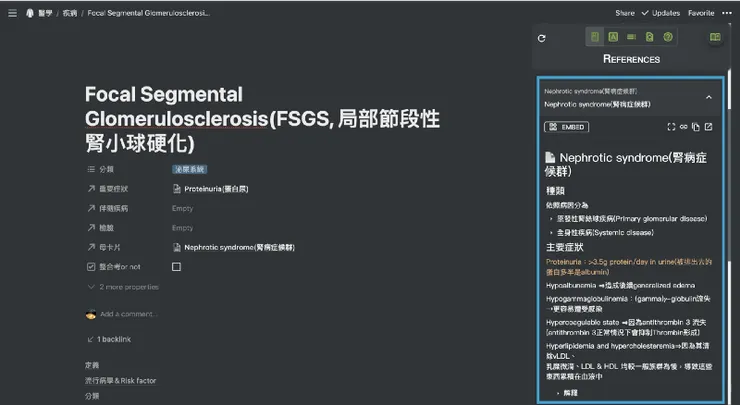The height and width of the screenshot is (405, 740).
Task: Click the Add a comment field
Action: click(129, 314)
